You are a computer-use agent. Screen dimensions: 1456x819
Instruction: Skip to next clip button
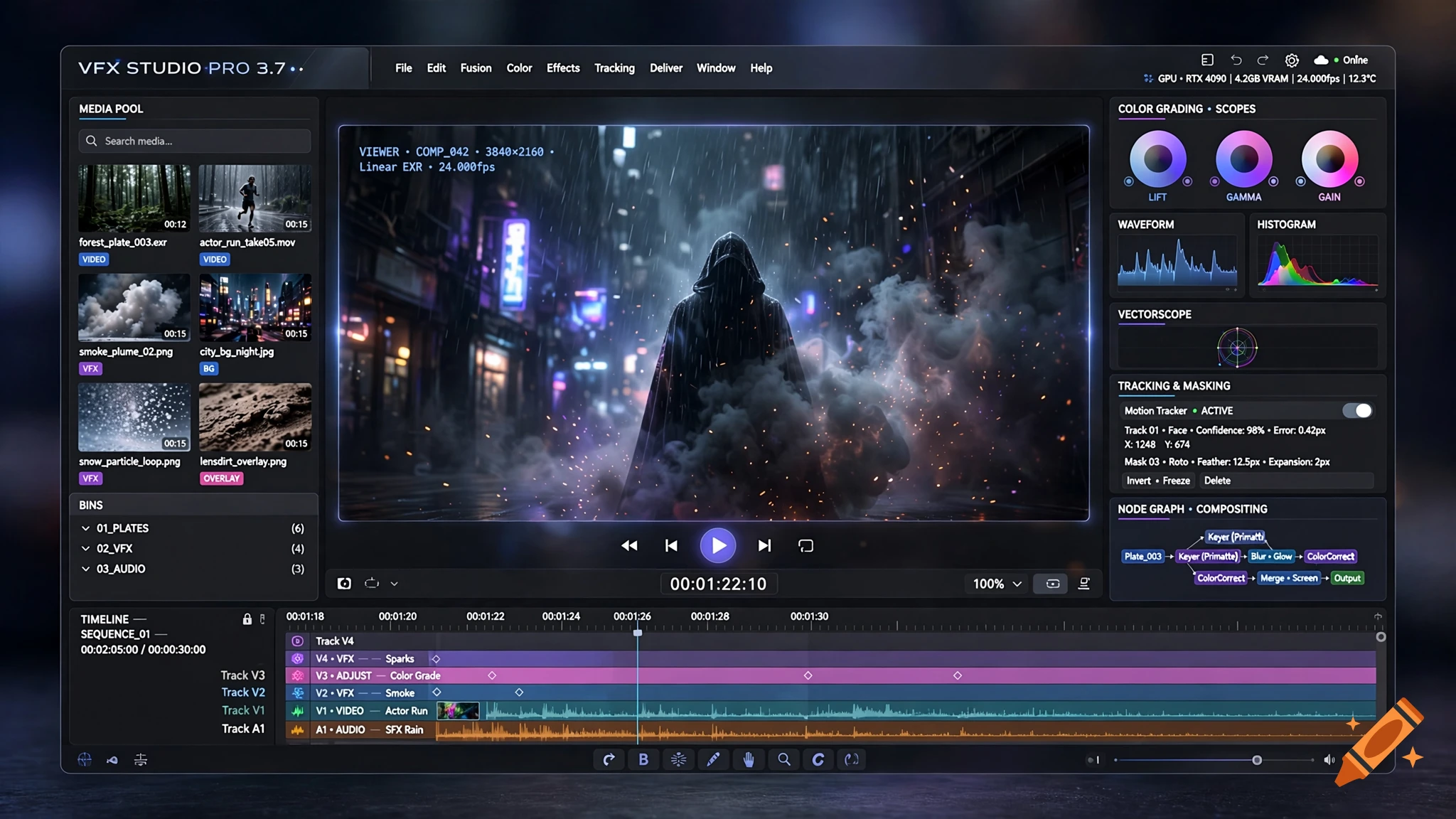click(x=764, y=545)
